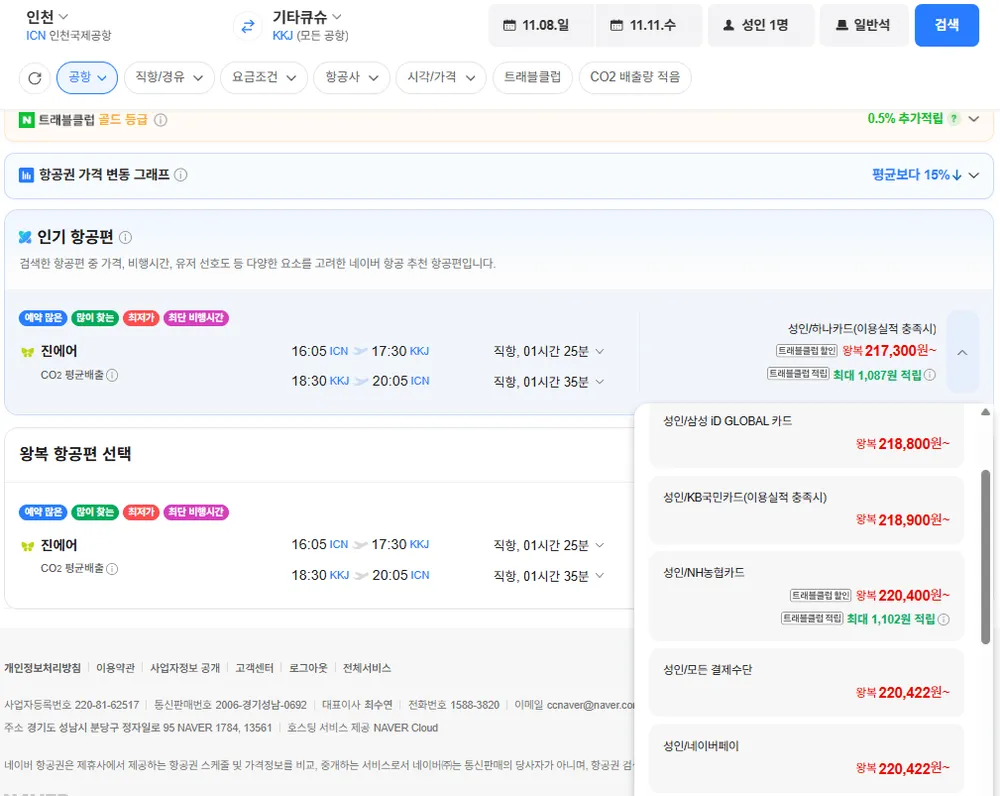Collapse the fare list chevron beside 217,300원
The width and height of the screenshot is (1000, 796).
(962, 352)
